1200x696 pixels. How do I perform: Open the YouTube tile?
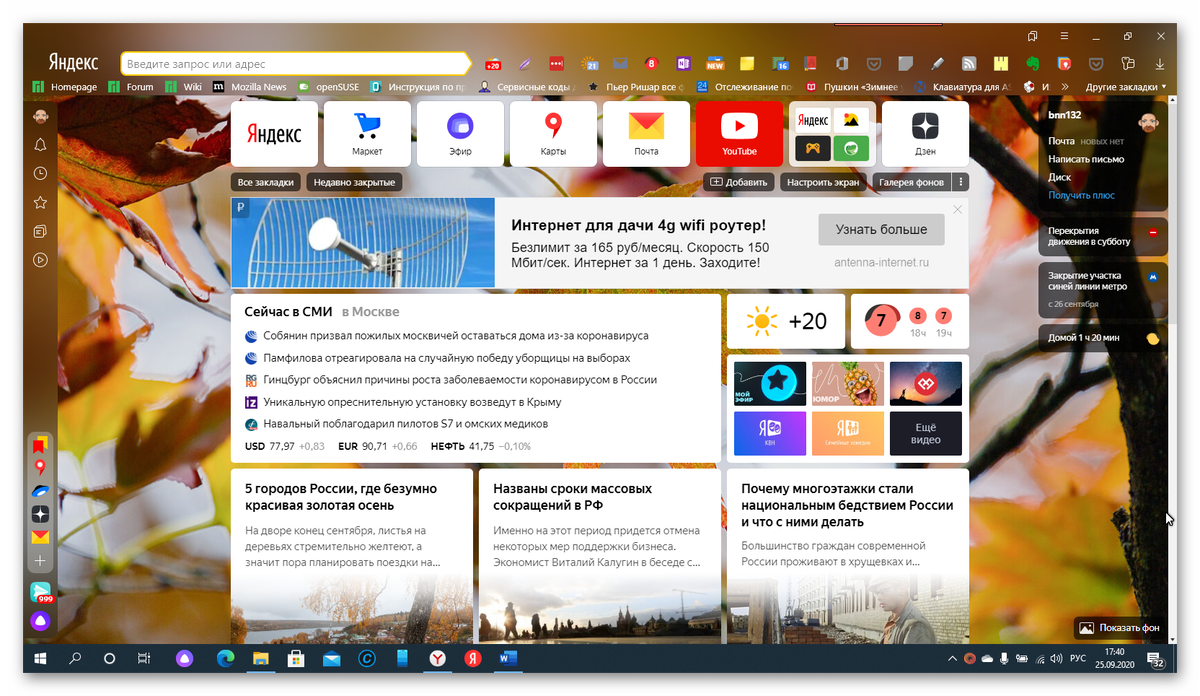pos(739,133)
